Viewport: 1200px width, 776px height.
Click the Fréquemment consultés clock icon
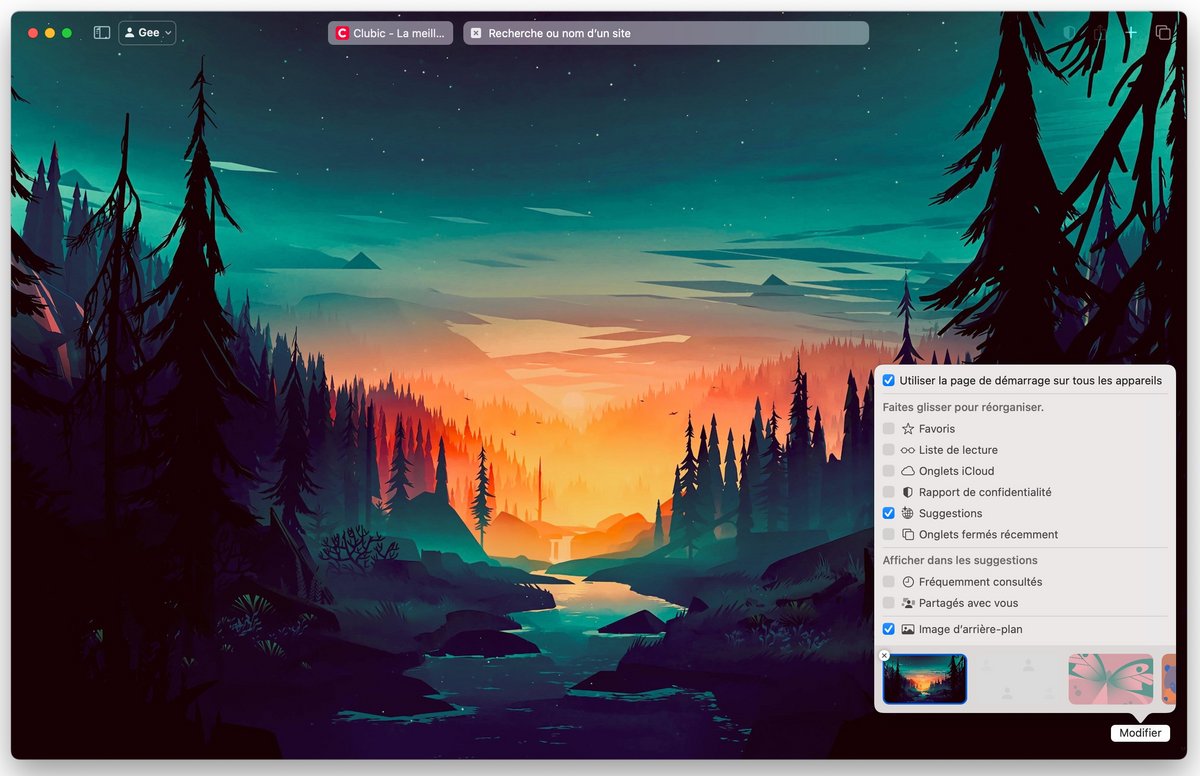[908, 582]
